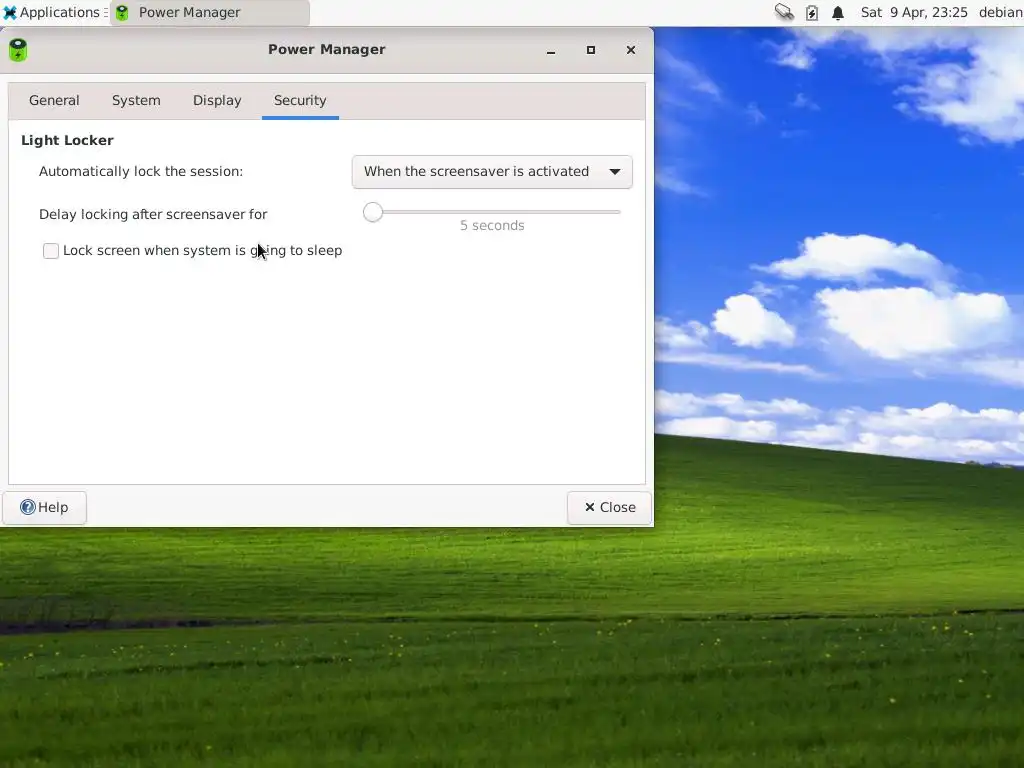Close the Power Manager window via titlebar X
Viewport: 1024px width, 768px height.
point(631,50)
